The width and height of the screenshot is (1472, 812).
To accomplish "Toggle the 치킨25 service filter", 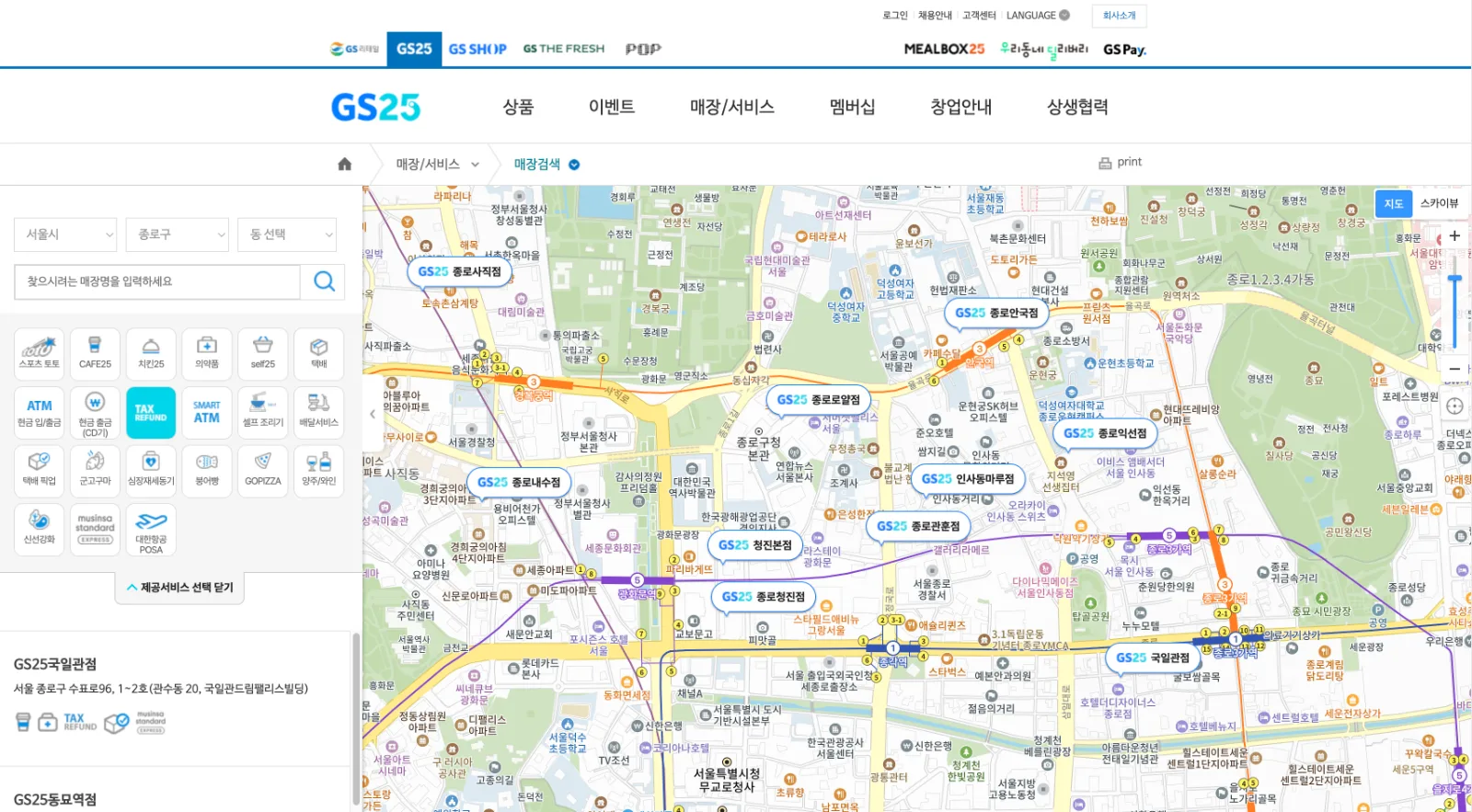I will (151, 354).
